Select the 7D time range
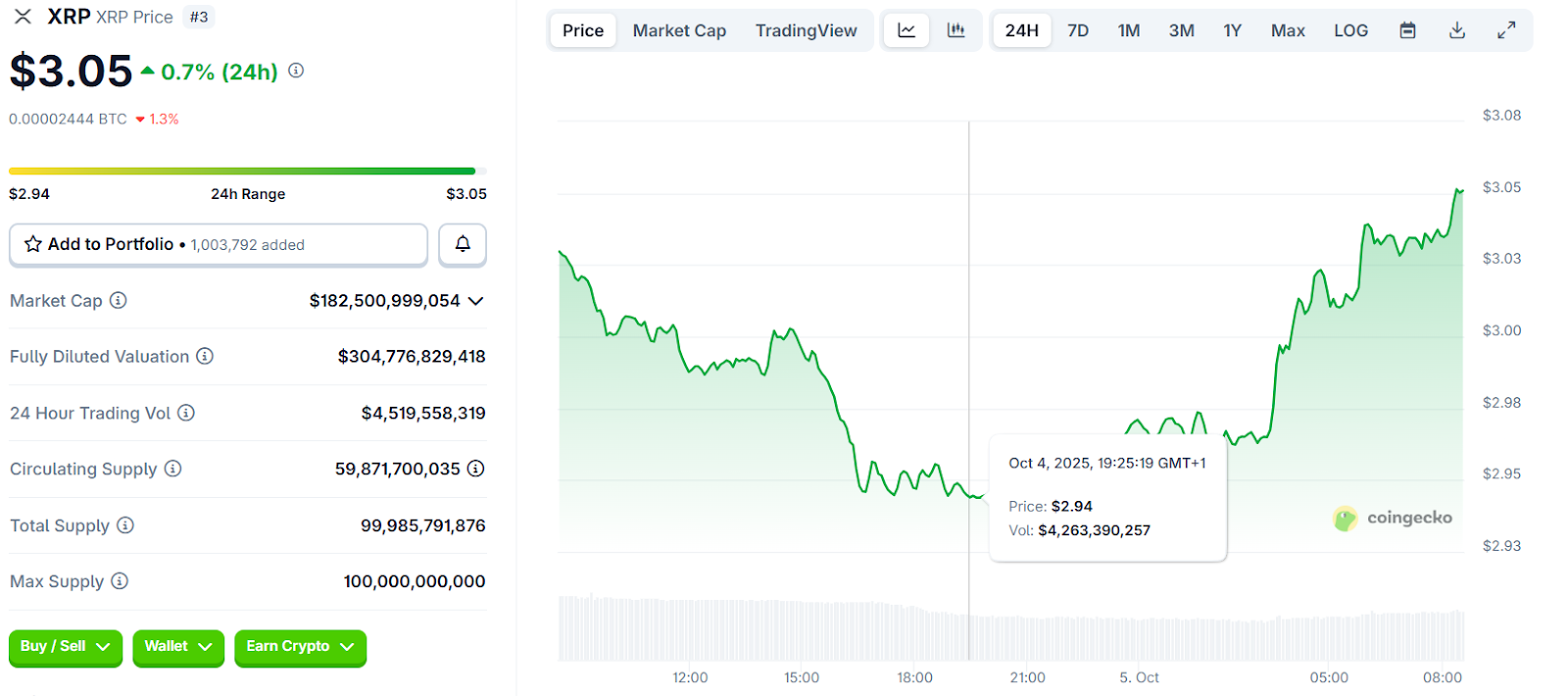Viewport: 1568px width, 696px height. coord(1078,30)
